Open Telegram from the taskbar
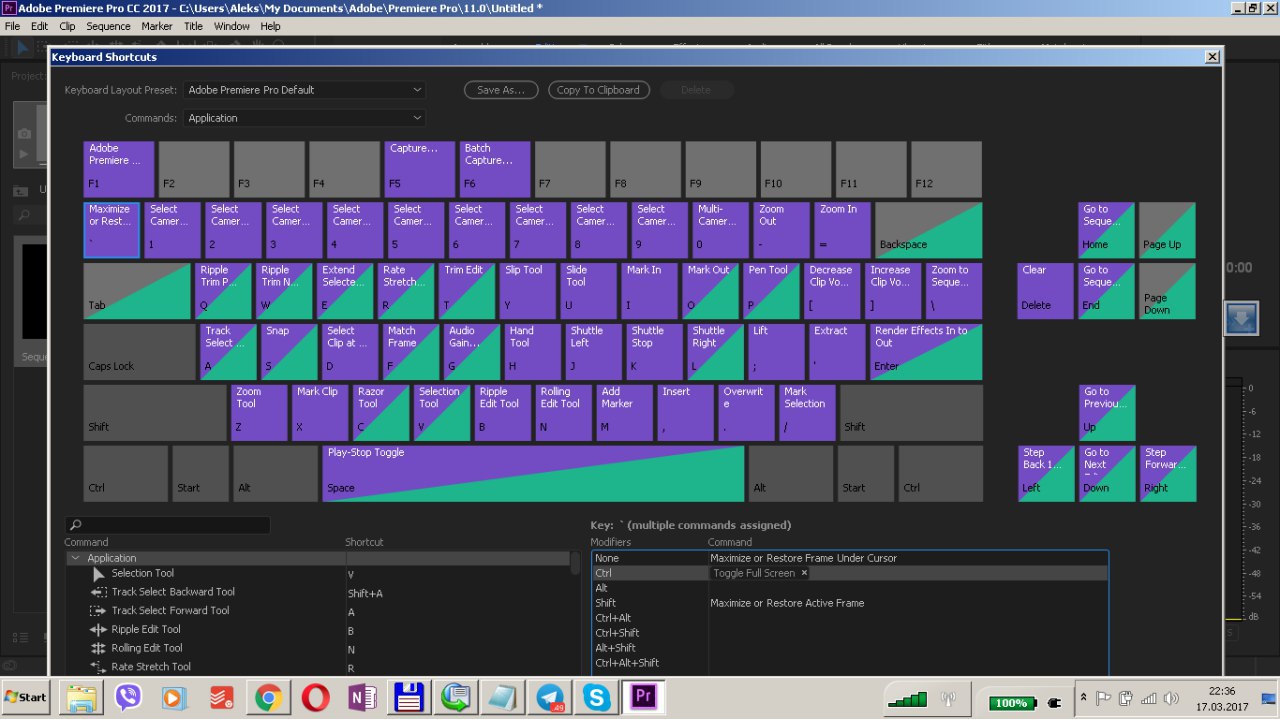The width and height of the screenshot is (1280, 719). 550,697
